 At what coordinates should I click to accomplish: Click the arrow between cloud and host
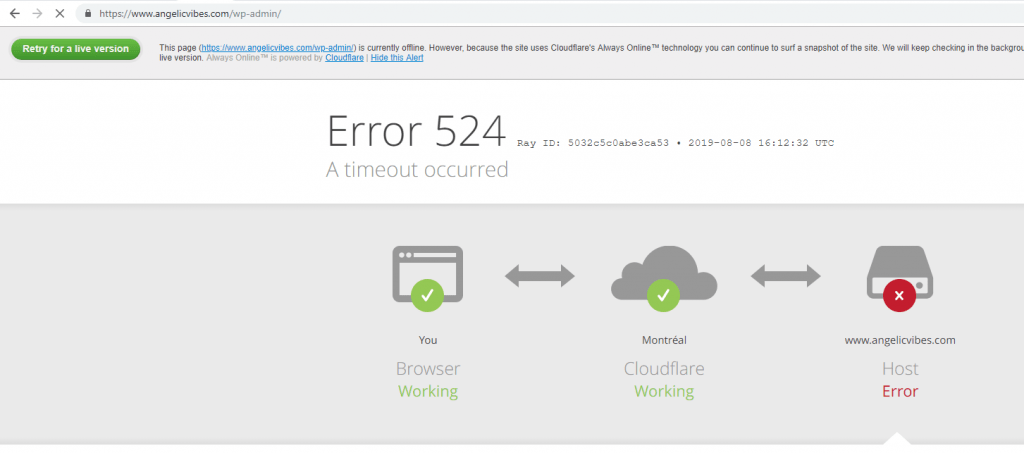tap(786, 276)
